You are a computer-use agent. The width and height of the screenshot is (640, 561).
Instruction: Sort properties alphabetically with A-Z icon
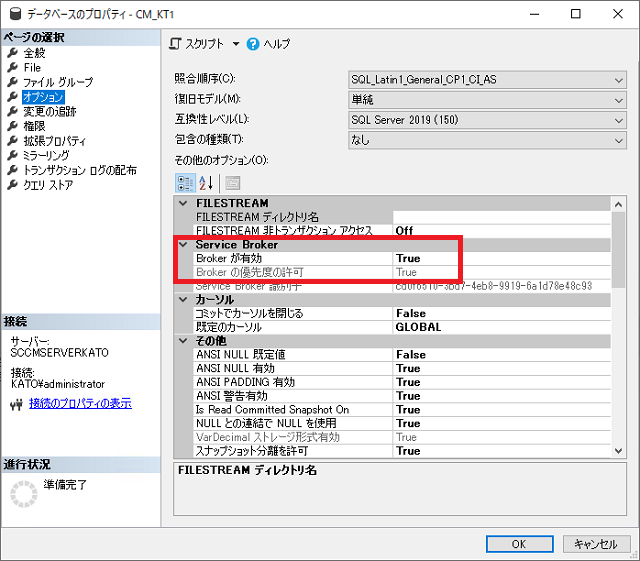207,182
